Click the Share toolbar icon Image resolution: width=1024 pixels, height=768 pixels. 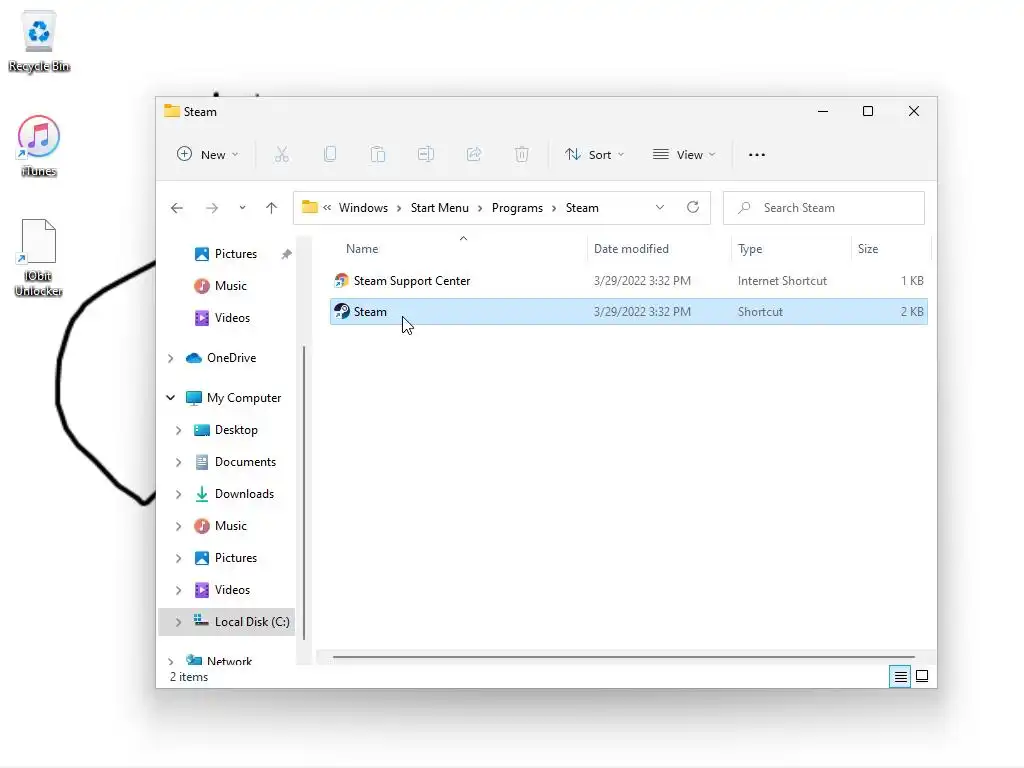click(x=473, y=155)
